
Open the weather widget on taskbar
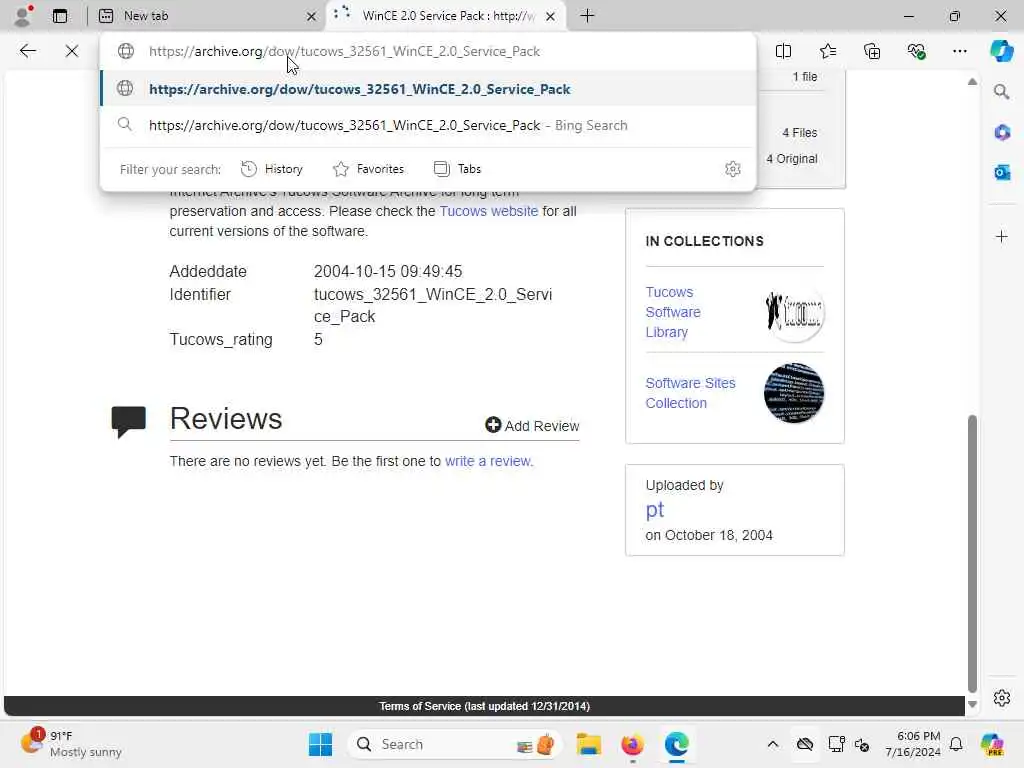tap(71, 744)
